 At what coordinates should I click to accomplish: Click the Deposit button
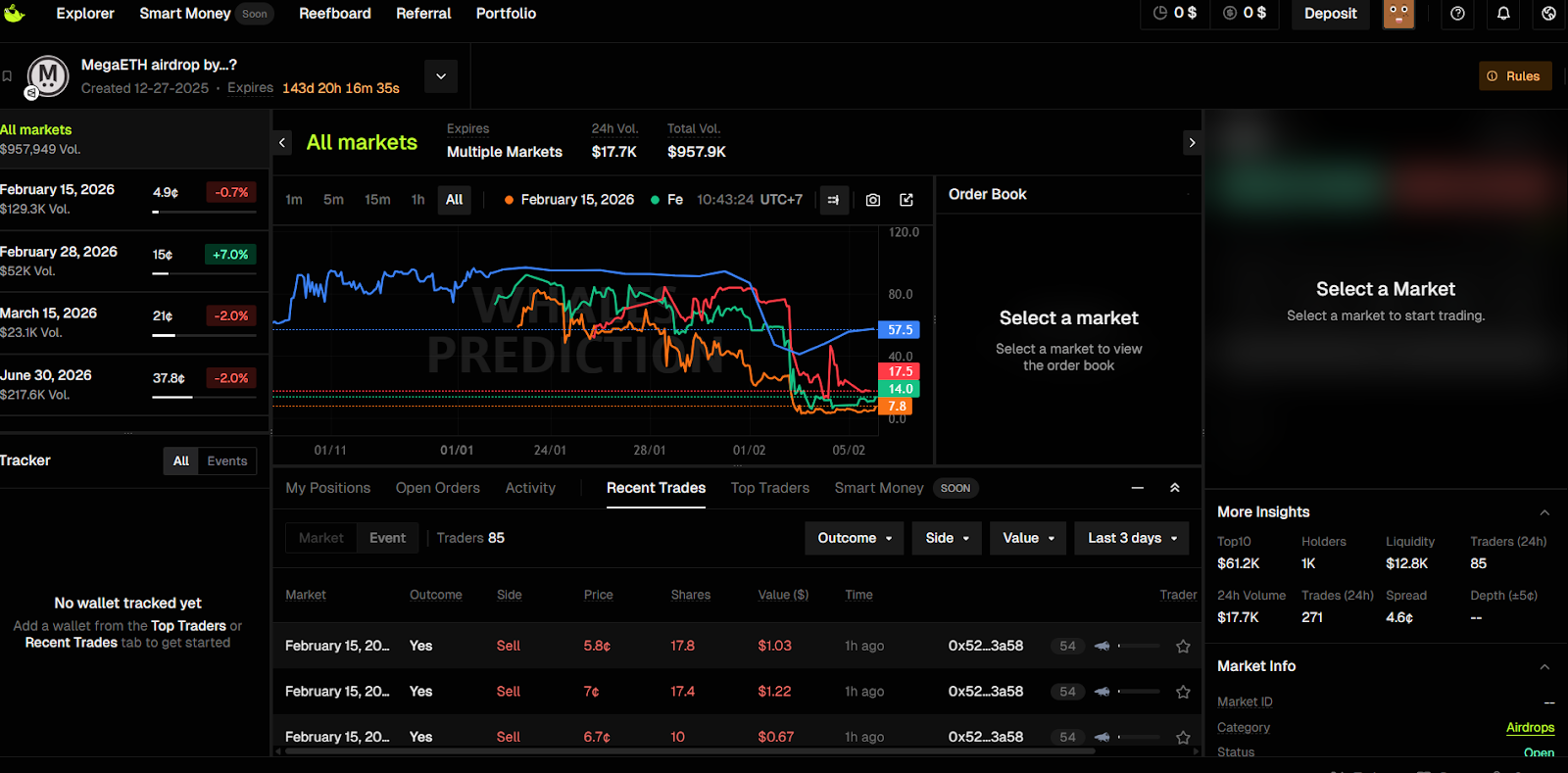point(1330,14)
